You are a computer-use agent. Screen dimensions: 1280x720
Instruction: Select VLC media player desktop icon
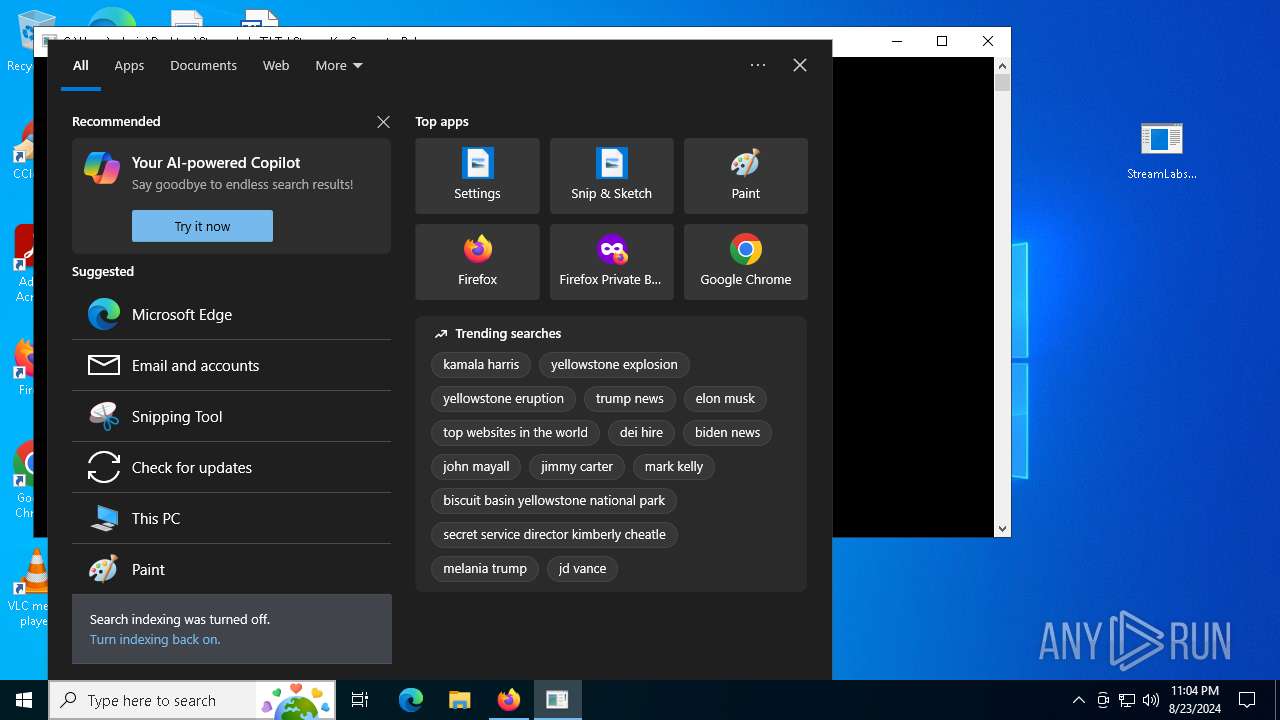click(33, 588)
